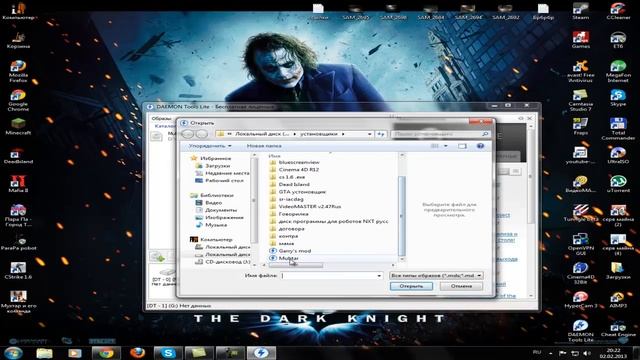640x360 pixels.
Task: Launch CCleaner from the desktop
Action: coord(618,11)
